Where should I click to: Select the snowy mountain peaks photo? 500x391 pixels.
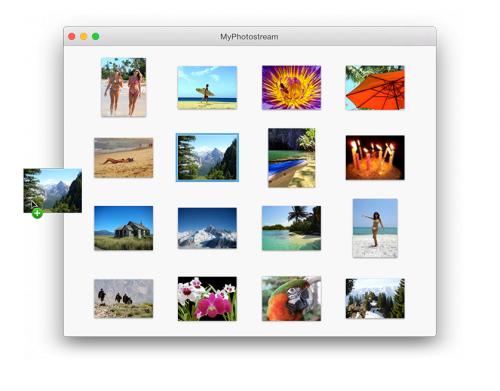point(207,228)
